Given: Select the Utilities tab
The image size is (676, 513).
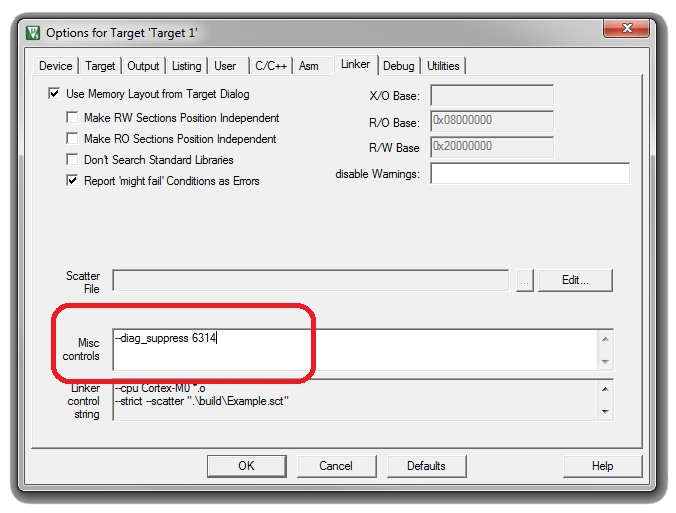Looking at the screenshot, I should [x=443, y=66].
